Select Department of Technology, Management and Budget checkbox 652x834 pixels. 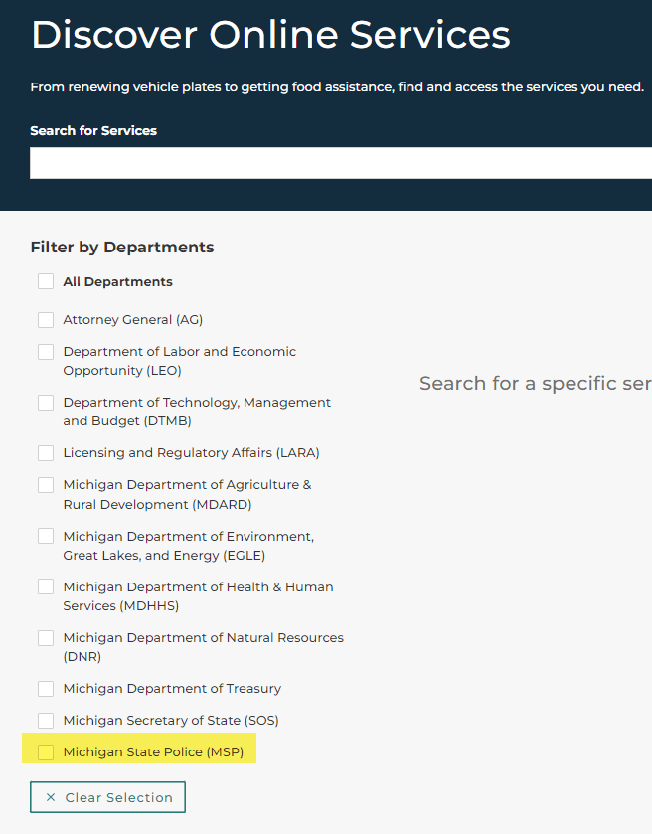coord(46,403)
